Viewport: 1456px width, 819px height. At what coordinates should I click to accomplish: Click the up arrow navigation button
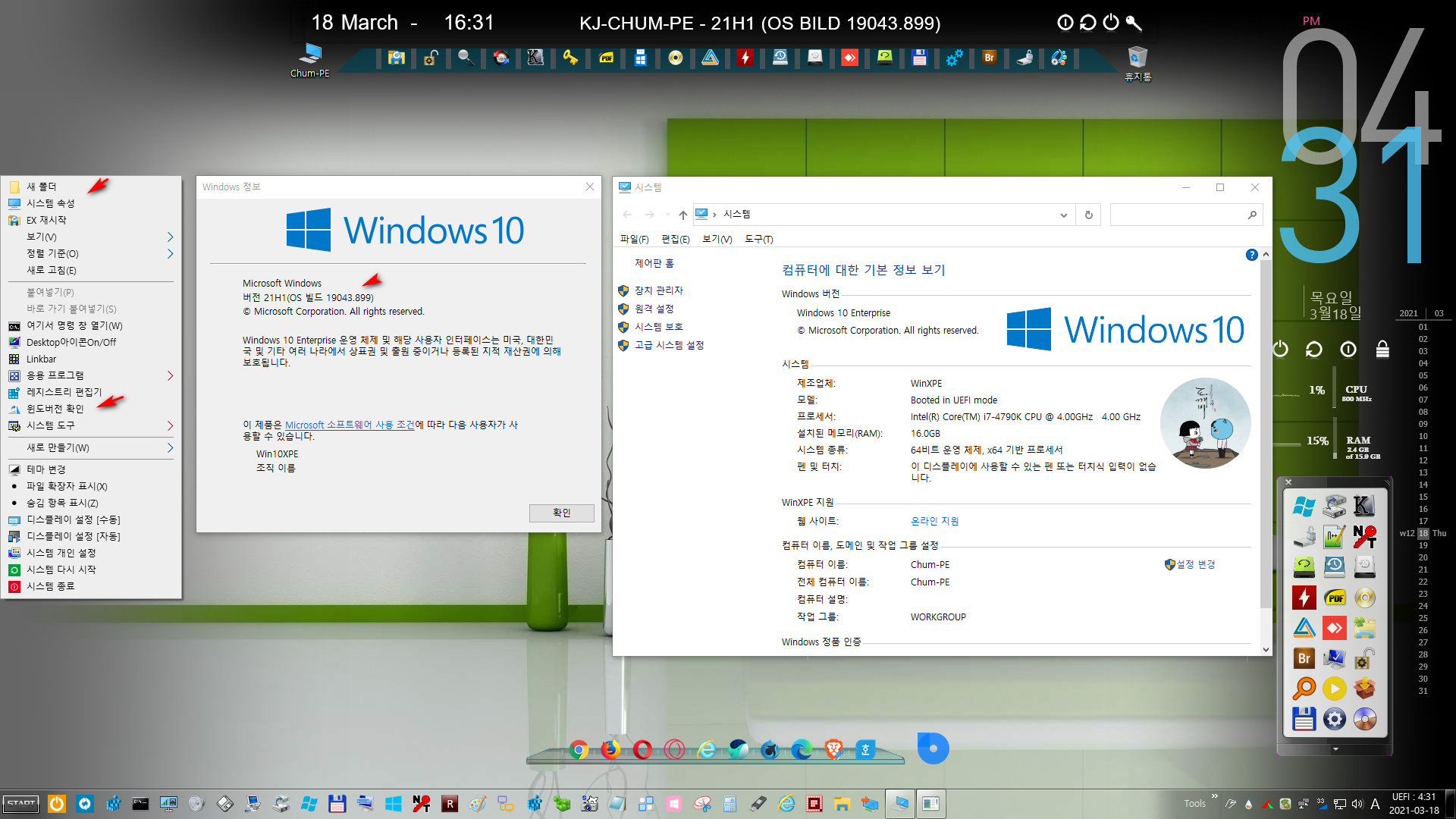click(682, 215)
